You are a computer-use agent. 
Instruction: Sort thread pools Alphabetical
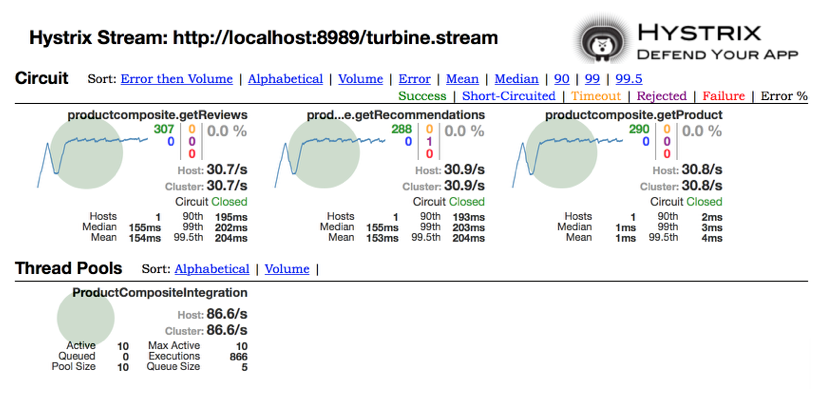[x=212, y=269]
